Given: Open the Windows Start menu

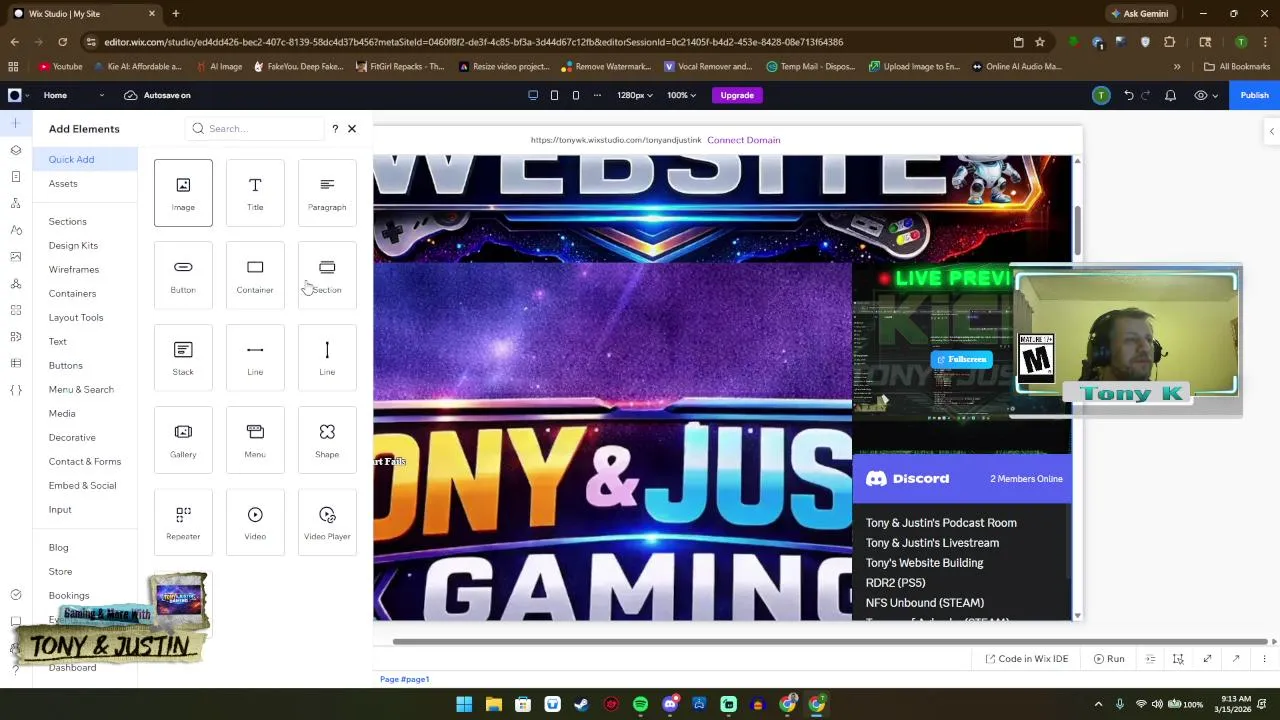Looking at the screenshot, I should [x=464, y=704].
